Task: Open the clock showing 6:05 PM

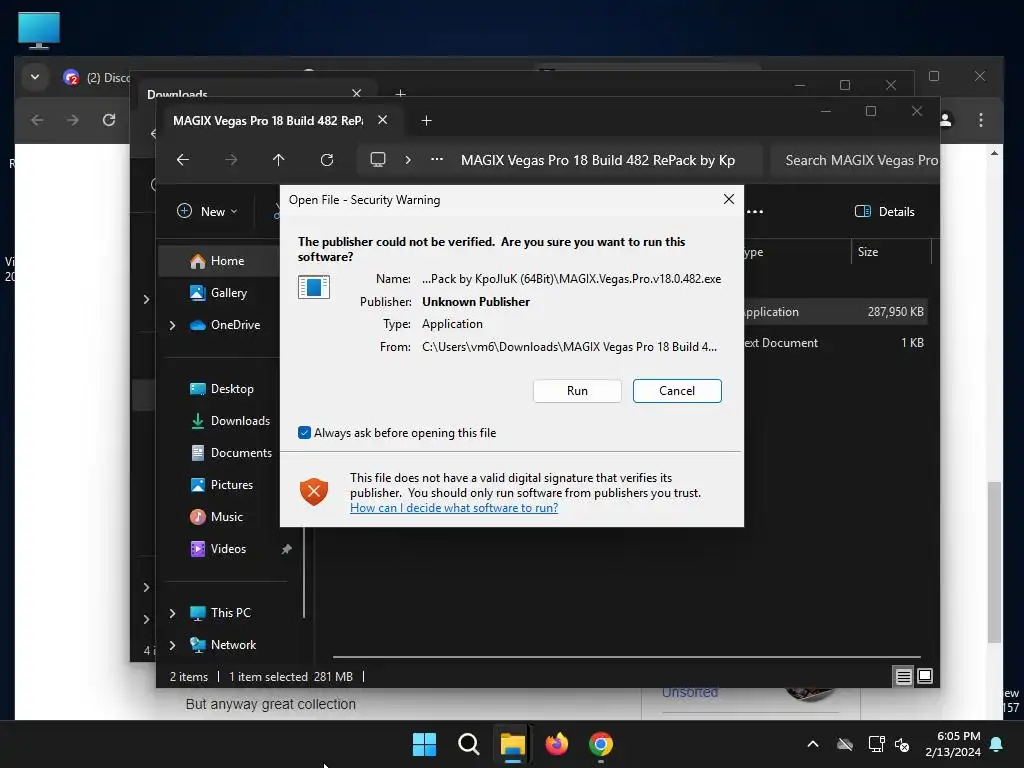Action: (953, 744)
